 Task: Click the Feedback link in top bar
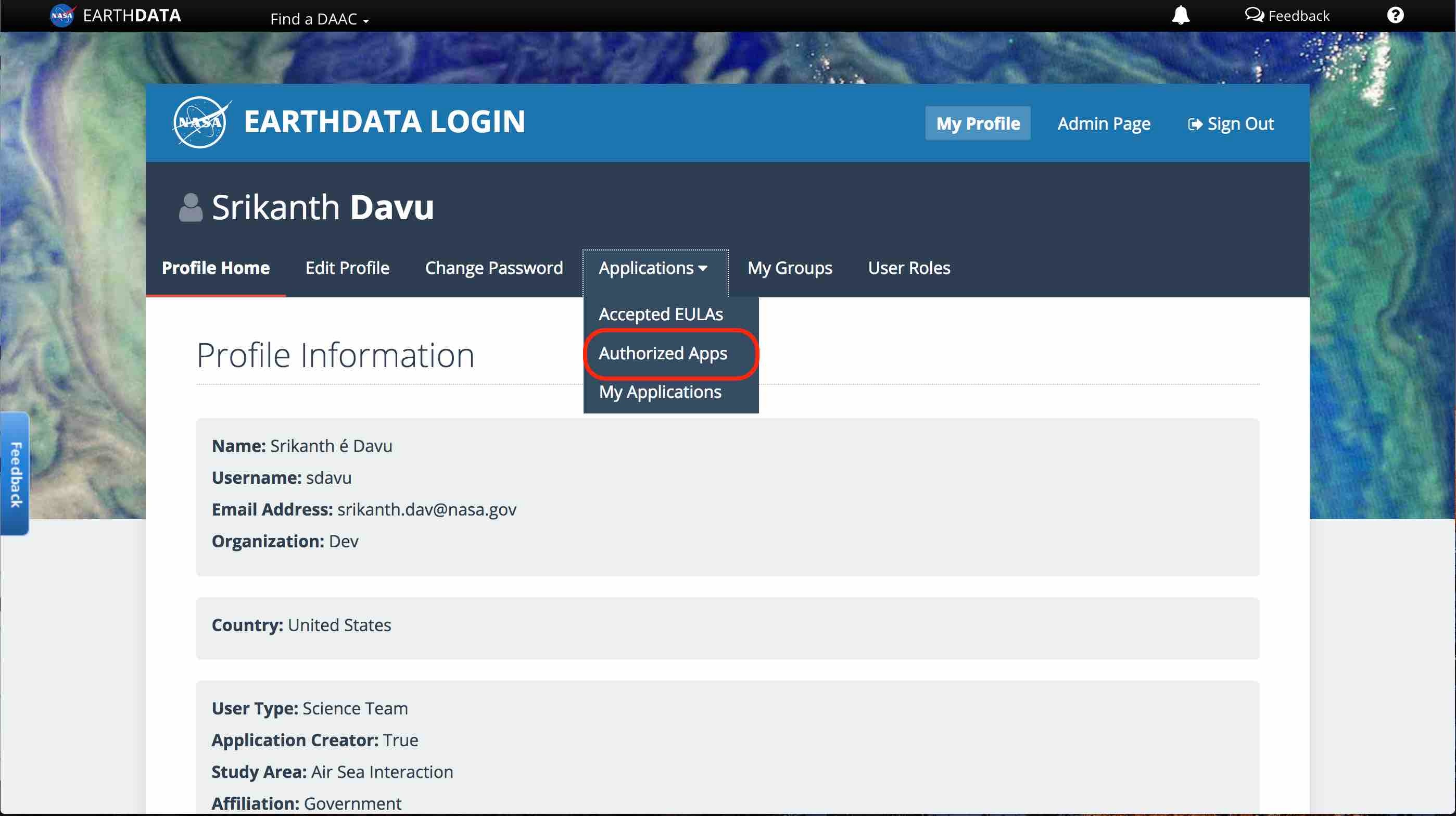click(x=1287, y=15)
